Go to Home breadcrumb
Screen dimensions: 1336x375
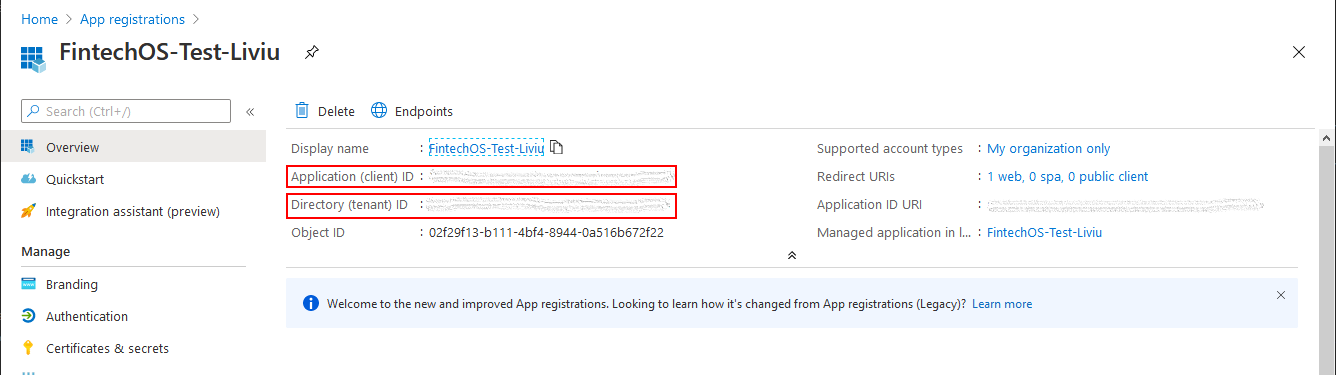click(39, 19)
